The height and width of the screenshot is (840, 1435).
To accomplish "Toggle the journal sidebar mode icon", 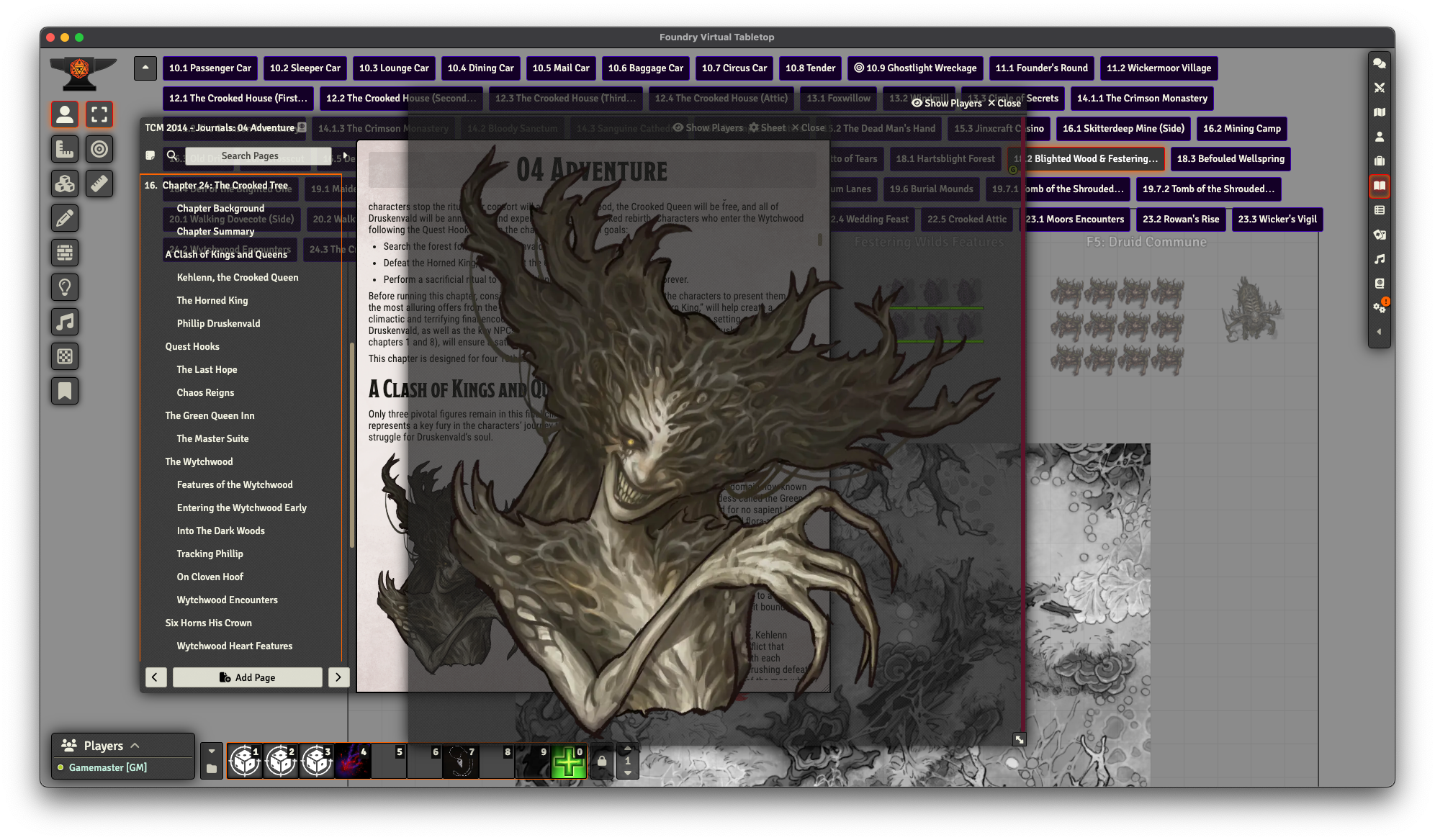I will pyautogui.click(x=150, y=155).
